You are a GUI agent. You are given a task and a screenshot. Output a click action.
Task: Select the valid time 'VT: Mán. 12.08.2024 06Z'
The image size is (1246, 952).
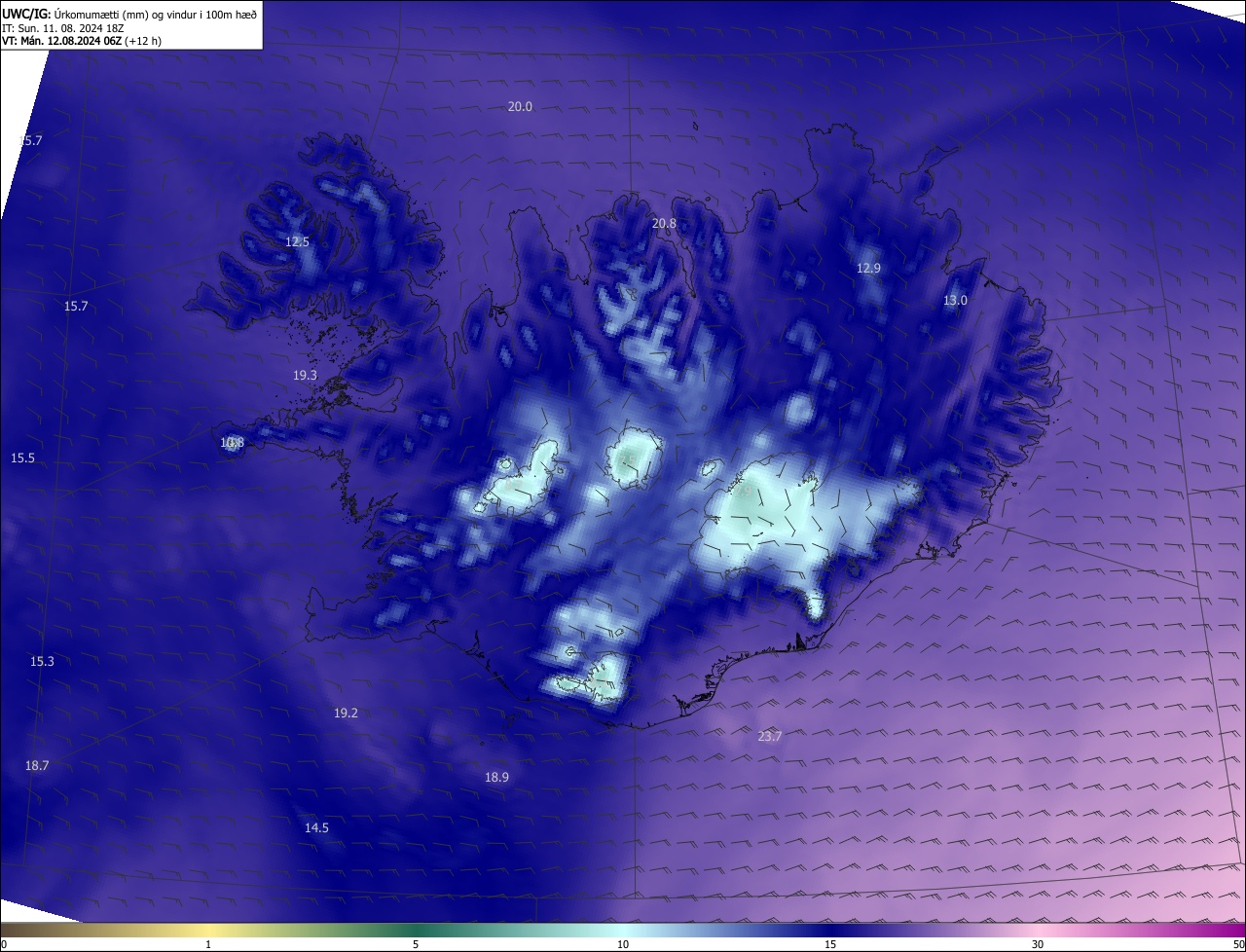61,42
